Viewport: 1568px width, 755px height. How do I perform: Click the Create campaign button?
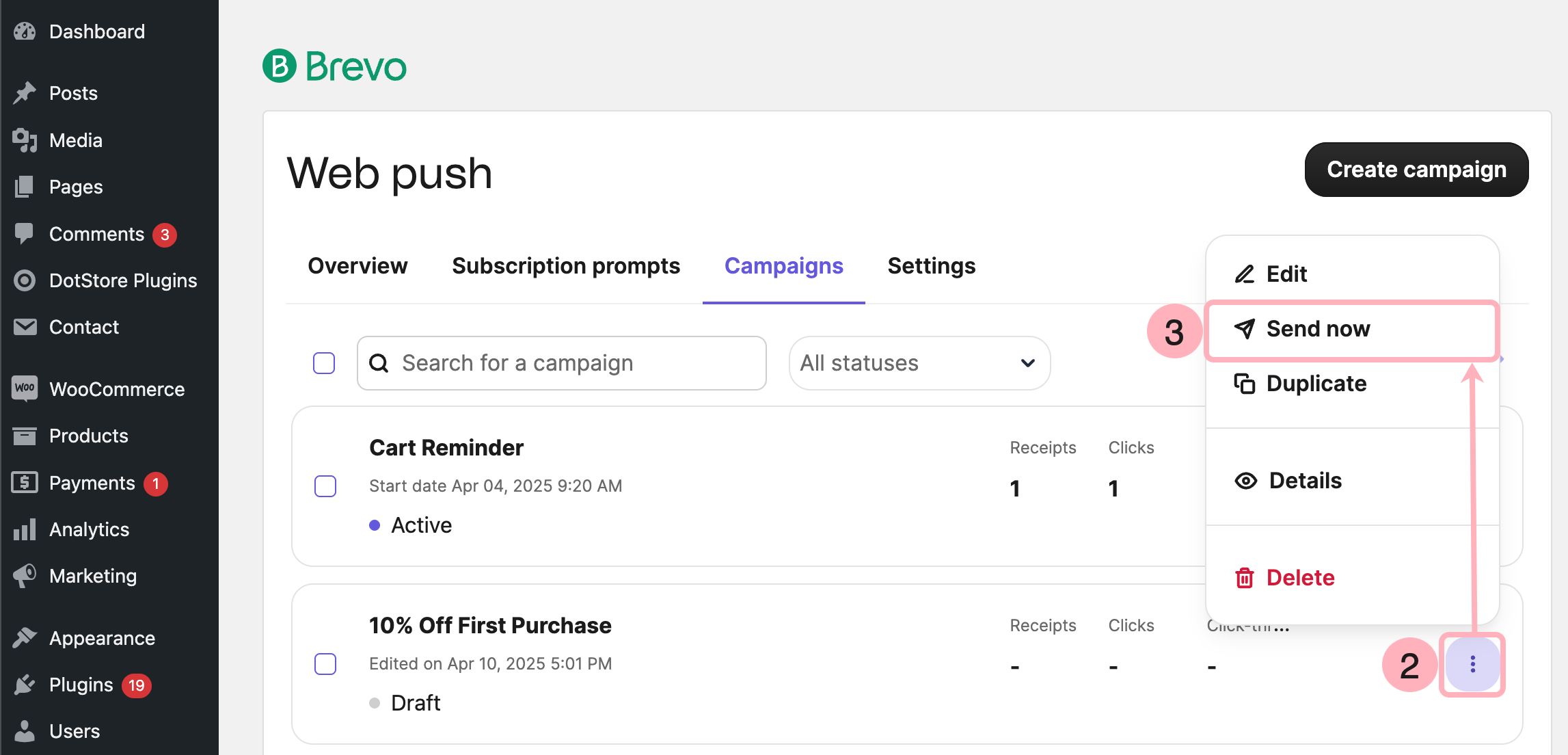[x=1416, y=170]
